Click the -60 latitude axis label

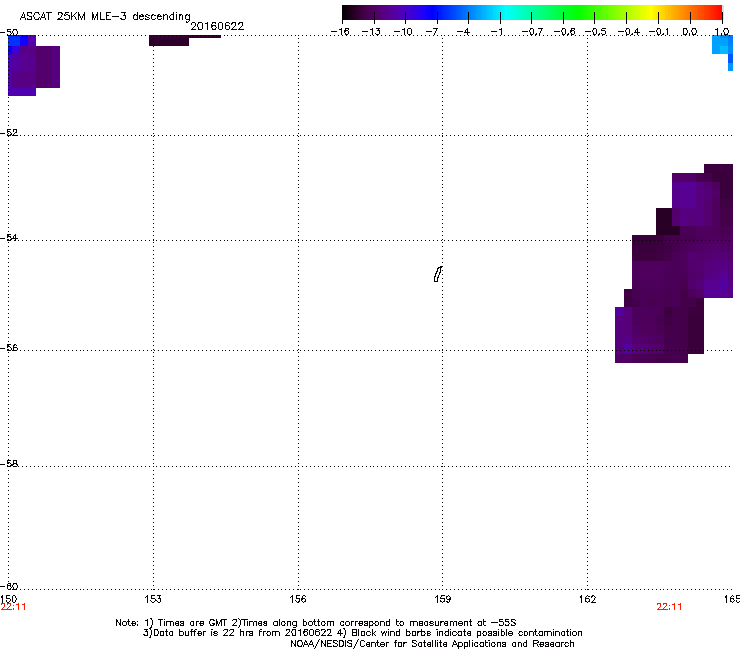coord(9,586)
